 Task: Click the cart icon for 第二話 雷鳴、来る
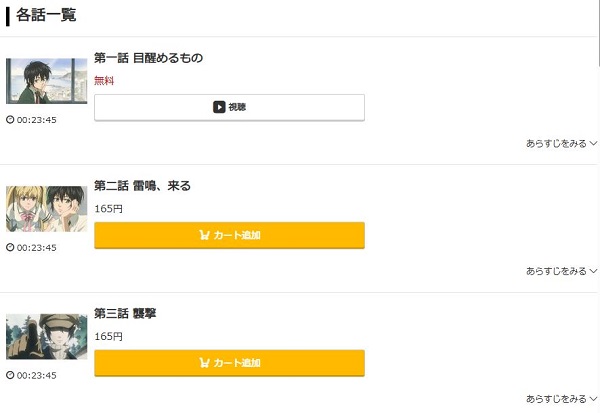pos(205,235)
